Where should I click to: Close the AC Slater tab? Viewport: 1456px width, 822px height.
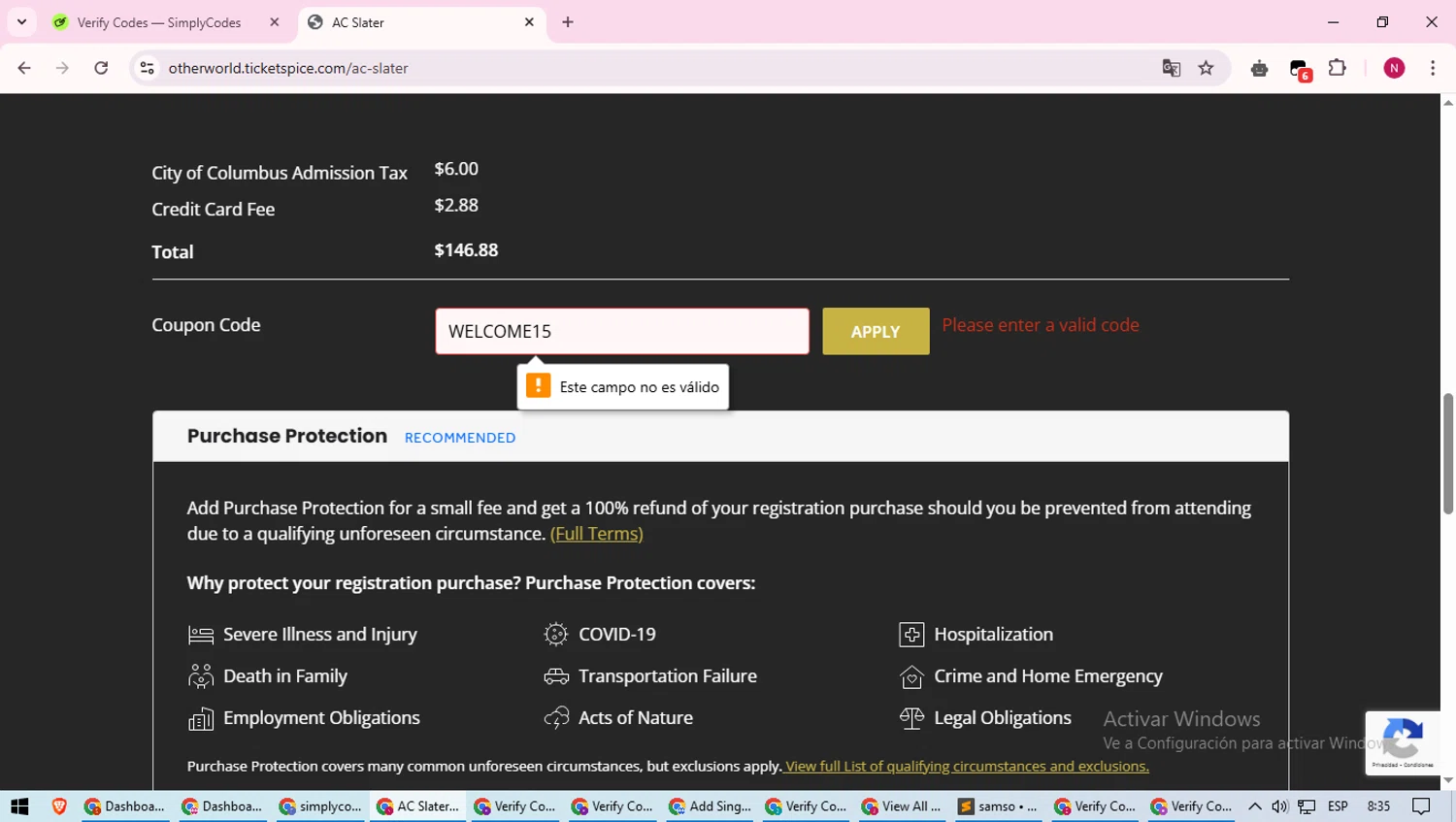pyautogui.click(x=529, y=21)
